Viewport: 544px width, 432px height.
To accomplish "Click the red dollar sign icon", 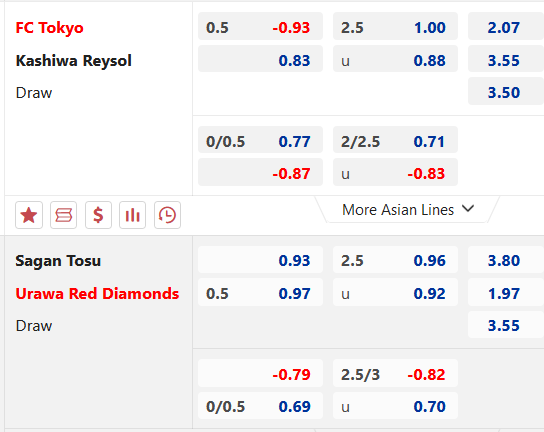I will click(x=98, y=215).
